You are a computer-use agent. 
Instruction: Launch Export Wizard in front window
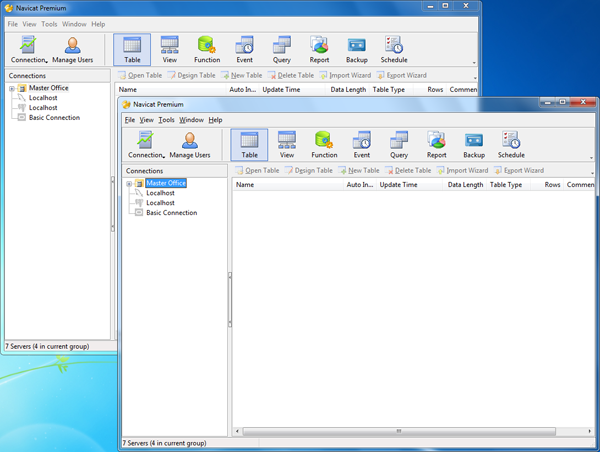(x=519, y=170)
